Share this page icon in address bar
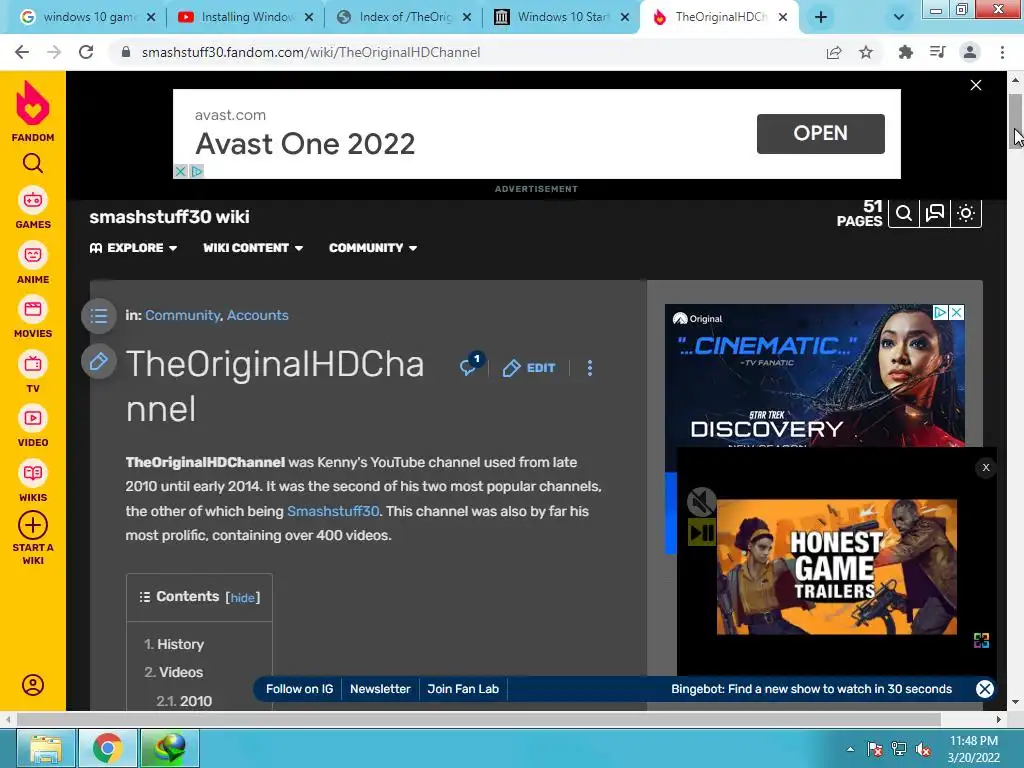The width and height of the screenshot is (1024, 768). [x=834, y=52]
